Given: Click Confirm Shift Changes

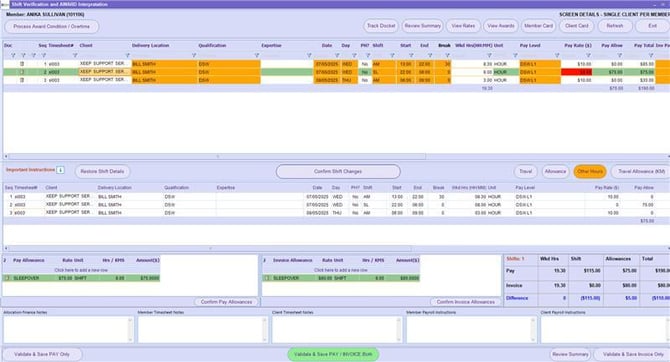Looking at the screenshot, I should tap(338, 171).
